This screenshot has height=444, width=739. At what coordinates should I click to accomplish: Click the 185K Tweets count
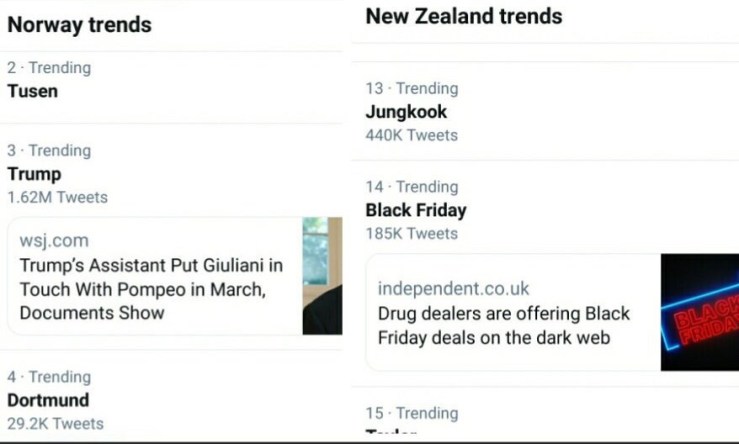(411, 233)
